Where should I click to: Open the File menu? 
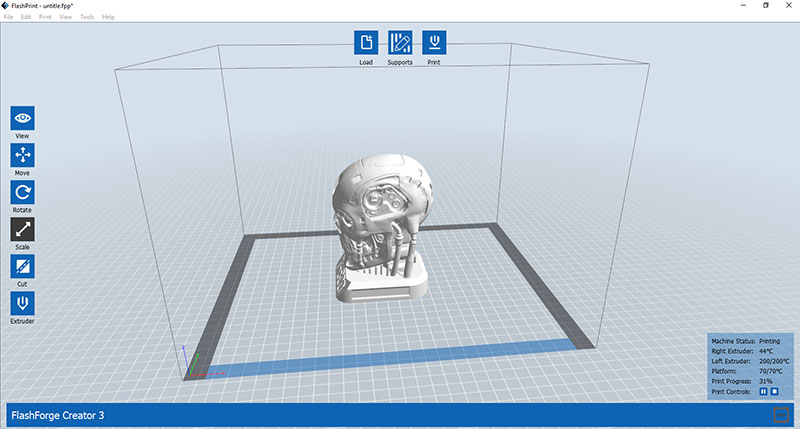click(9, 17)
